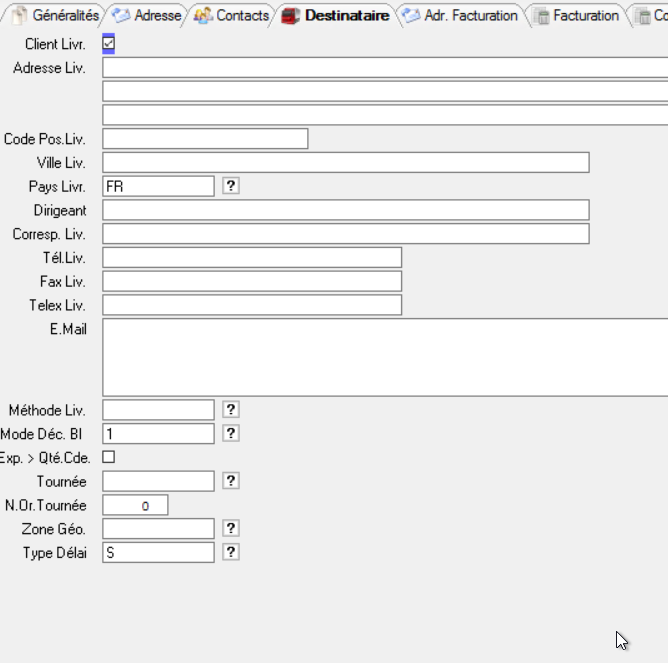This screenshot has width=668, height=663.
Task: Click the first Adresse Liv. input field
Action: [x=384, y=68]
